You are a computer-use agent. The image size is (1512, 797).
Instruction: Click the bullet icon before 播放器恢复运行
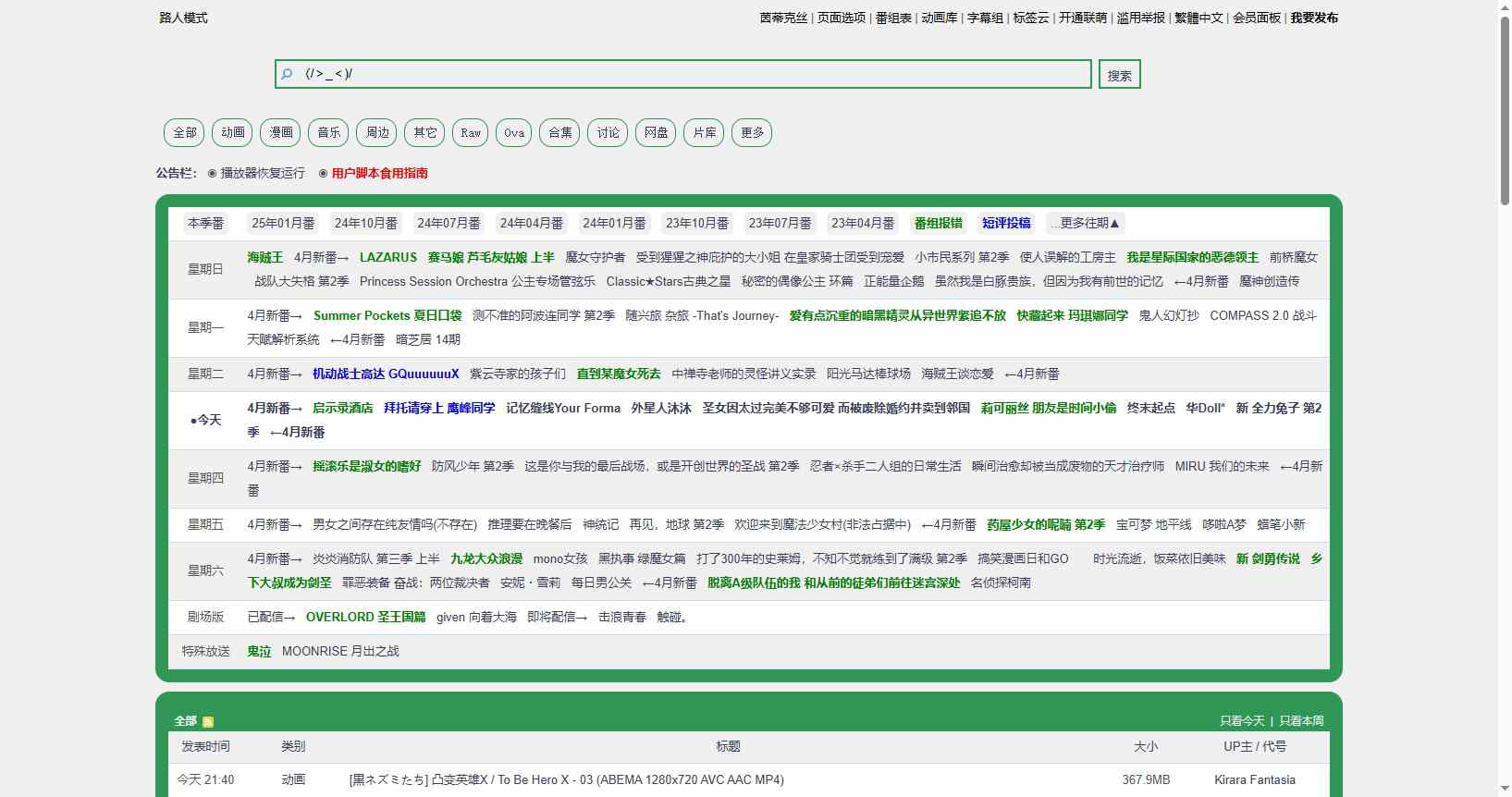coord(213,173)
